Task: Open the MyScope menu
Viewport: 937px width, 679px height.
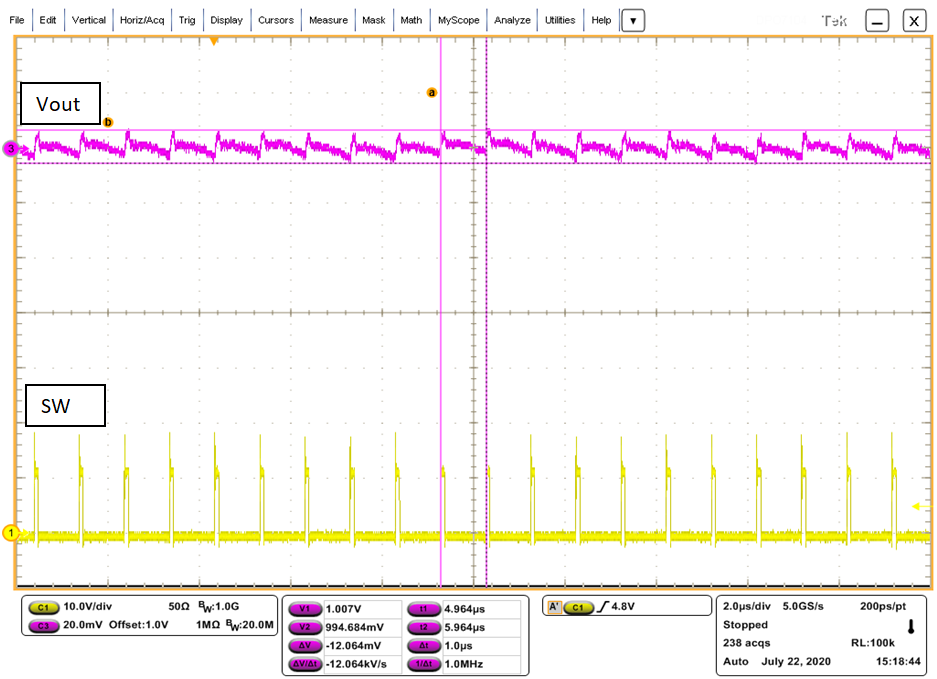Action: point(458,19)
